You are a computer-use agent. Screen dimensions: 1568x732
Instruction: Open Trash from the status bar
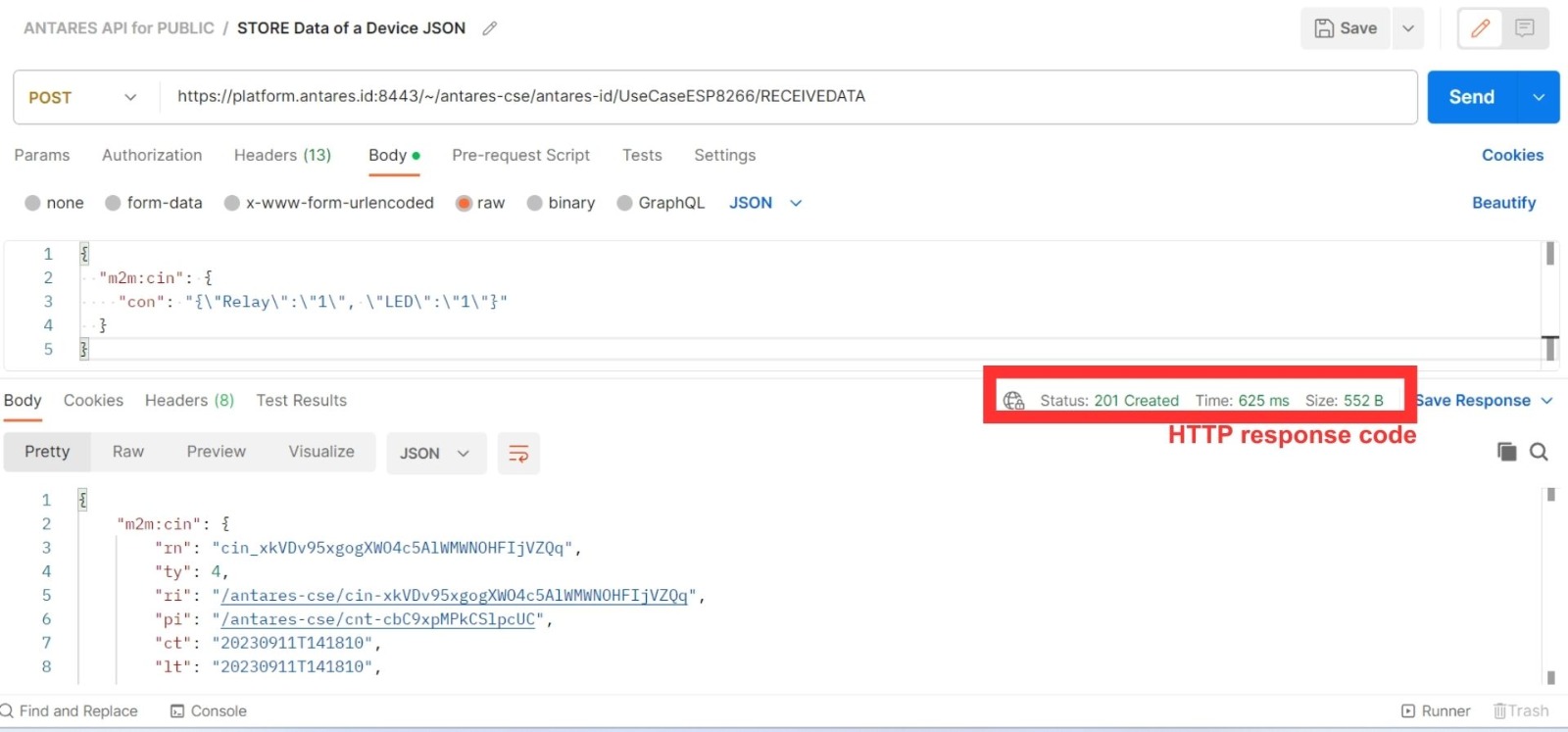(1521, 711)
